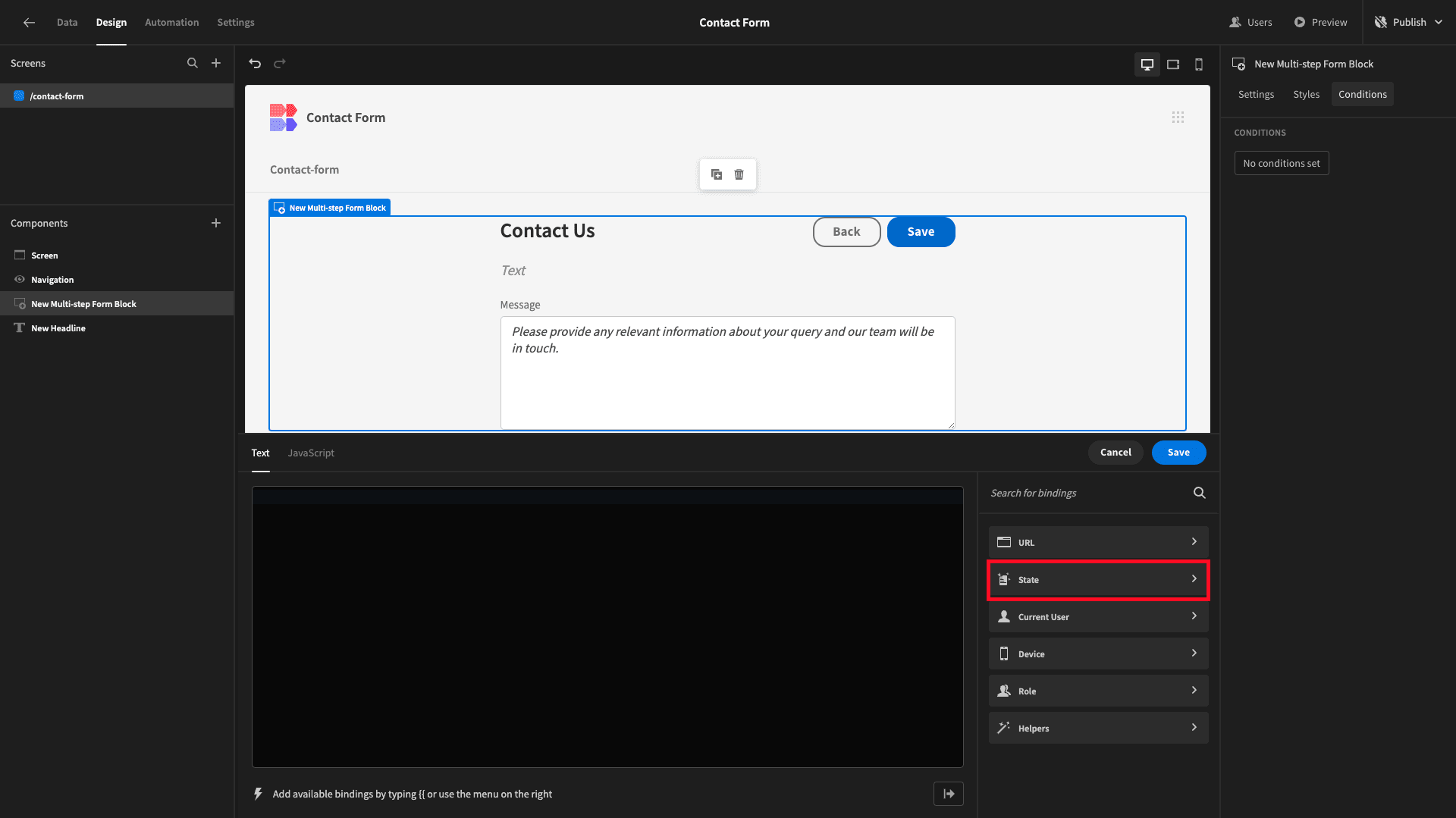This screenshot has height=818, width=1456.
Task: Open the Publish dropdown
Action: pyautogui.click(x=1409, y=22)
